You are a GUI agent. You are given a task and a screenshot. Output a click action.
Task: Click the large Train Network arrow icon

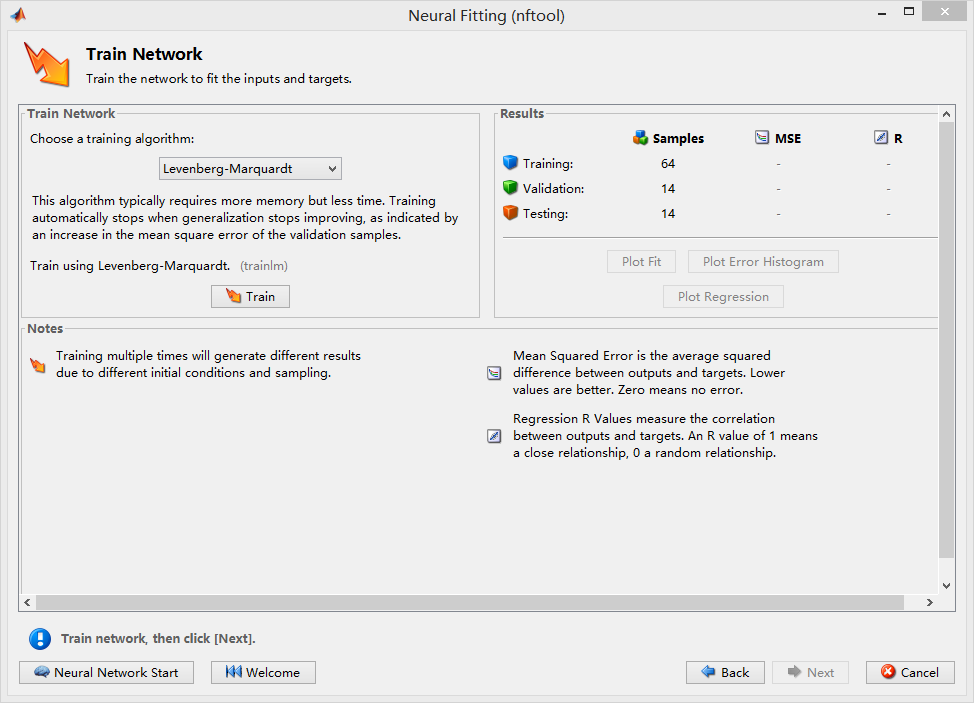47,64
